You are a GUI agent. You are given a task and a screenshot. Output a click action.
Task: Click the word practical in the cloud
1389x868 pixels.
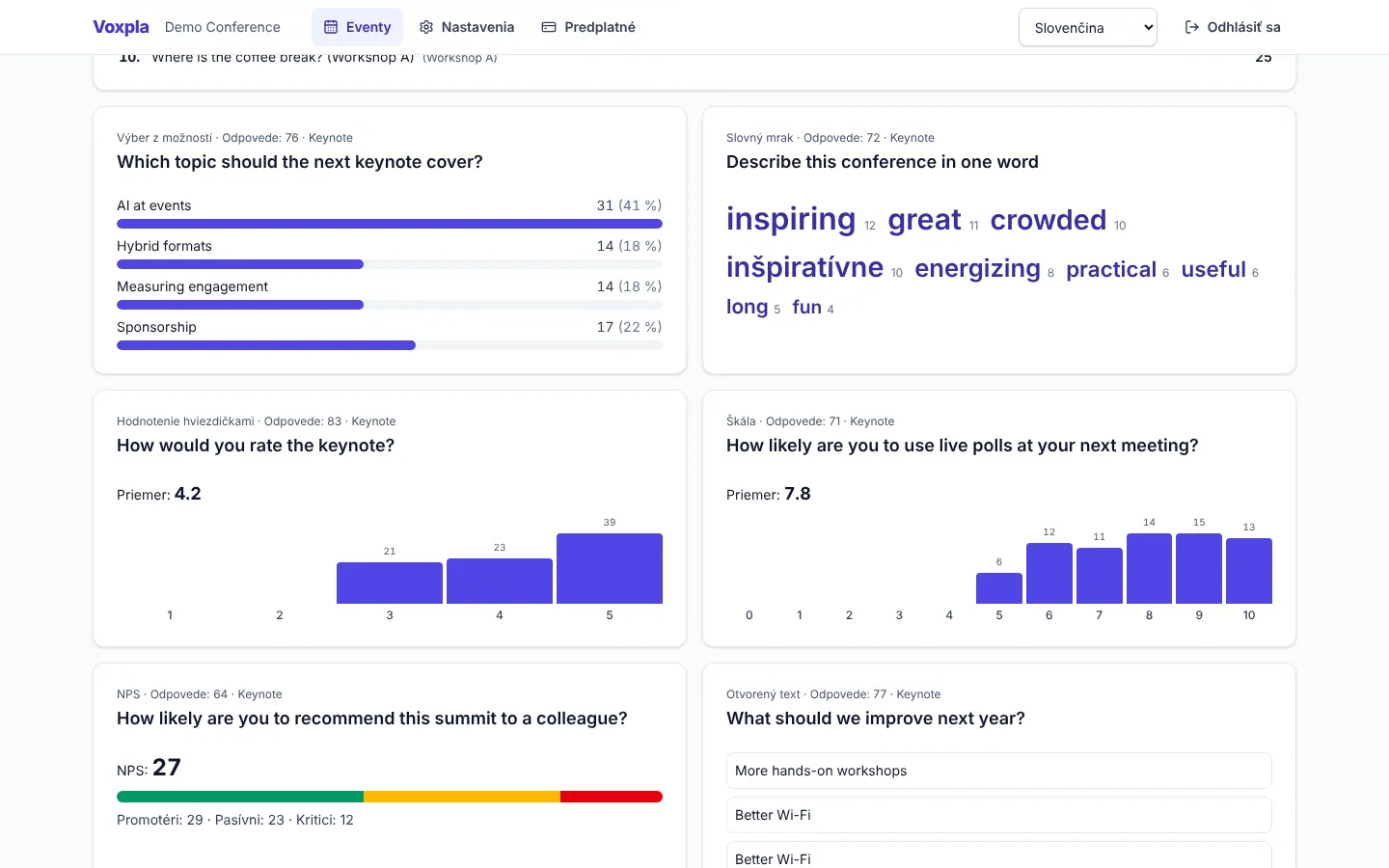[1111, 269]
